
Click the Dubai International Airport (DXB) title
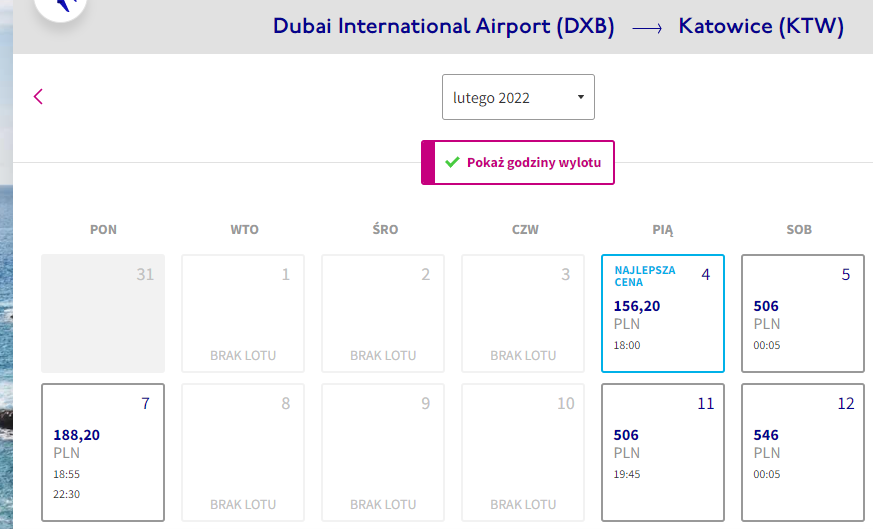pyautogui.click(x=444, y=26)
